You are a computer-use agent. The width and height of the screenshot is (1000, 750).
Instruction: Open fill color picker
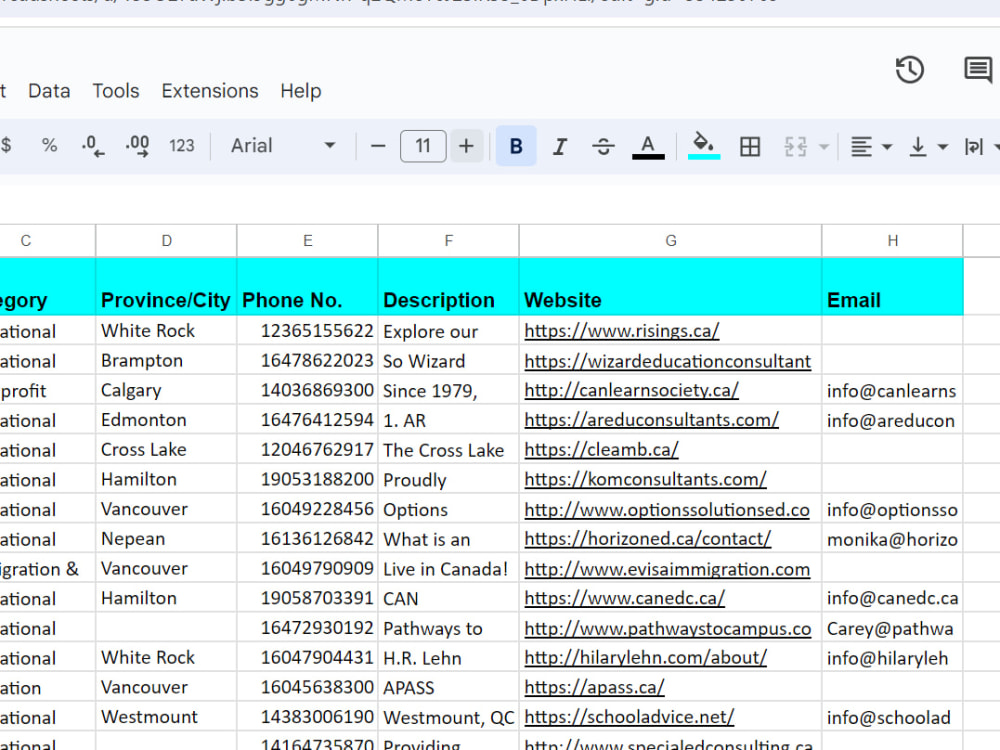tap(703, 146)
